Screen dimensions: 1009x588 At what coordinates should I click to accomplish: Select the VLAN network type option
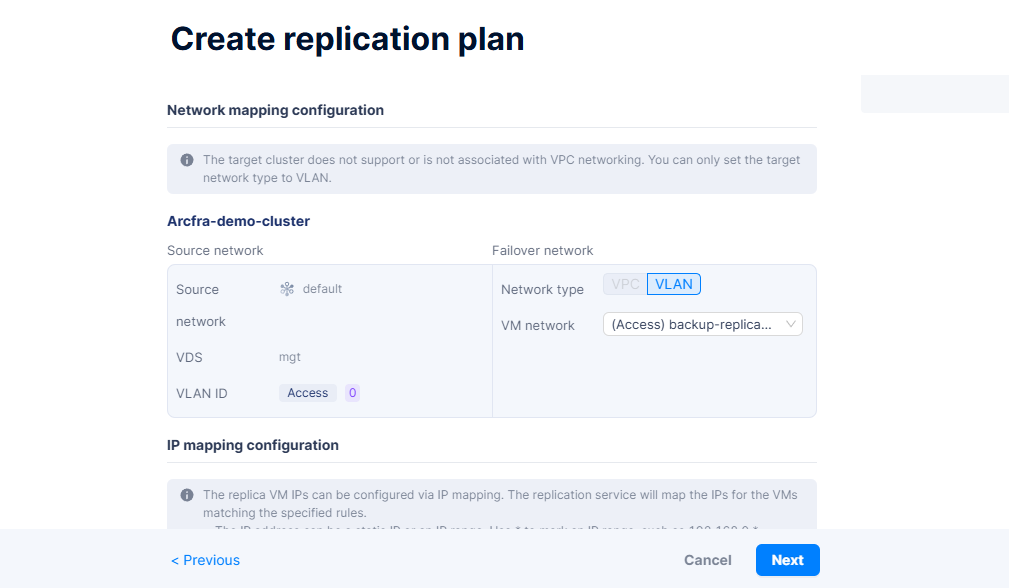(x=674, y=284)
